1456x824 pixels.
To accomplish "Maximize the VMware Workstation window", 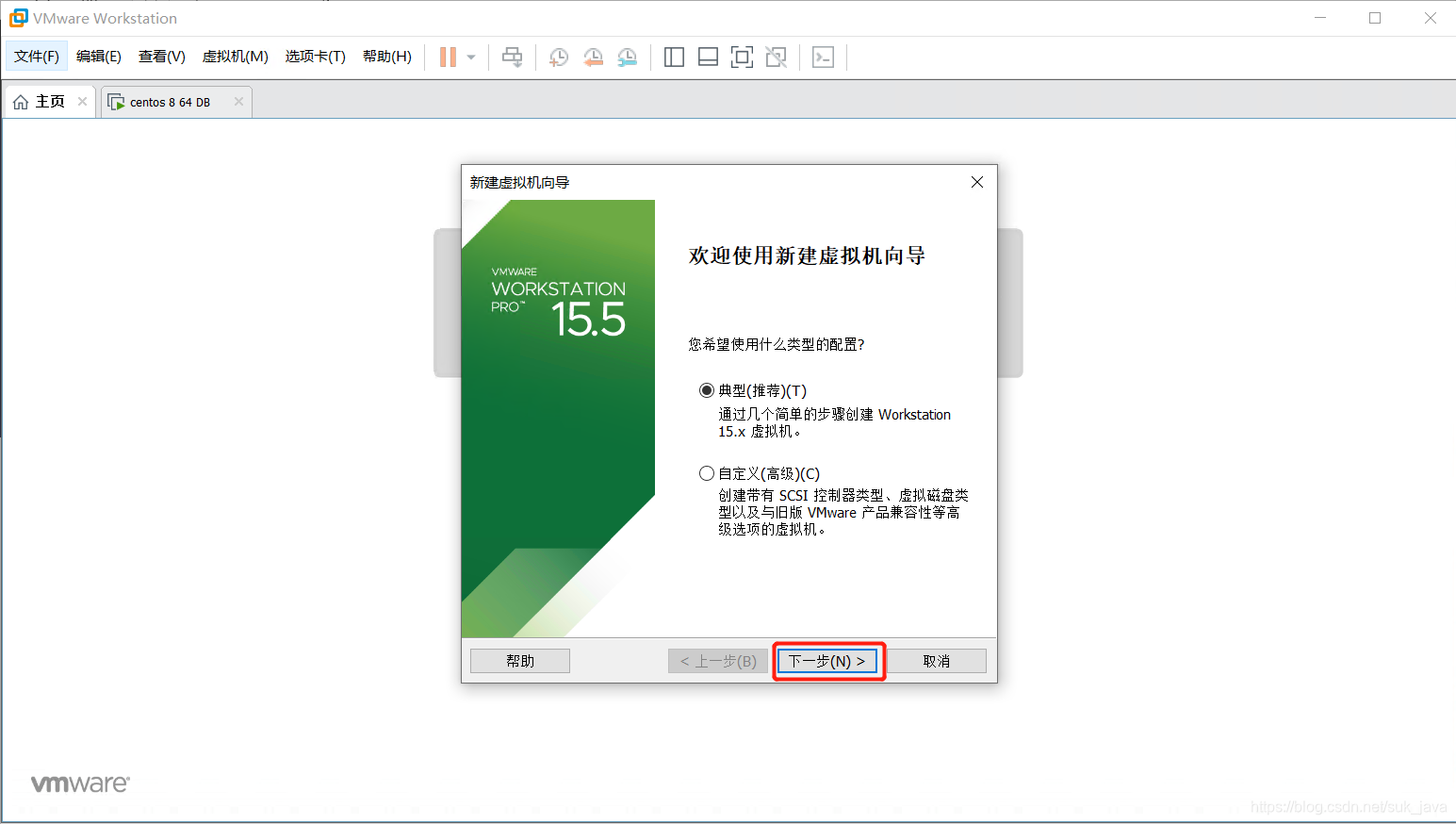I will tap(1375, 18).
